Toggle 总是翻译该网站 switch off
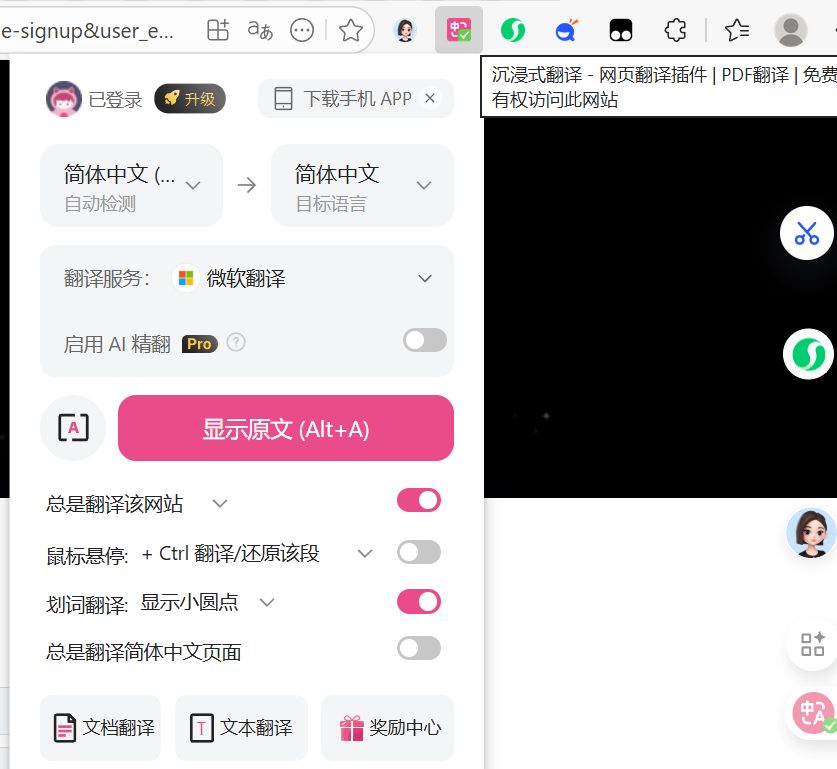Image resolution: width=837 pixels, height=769 pixels. pos(419,501)
